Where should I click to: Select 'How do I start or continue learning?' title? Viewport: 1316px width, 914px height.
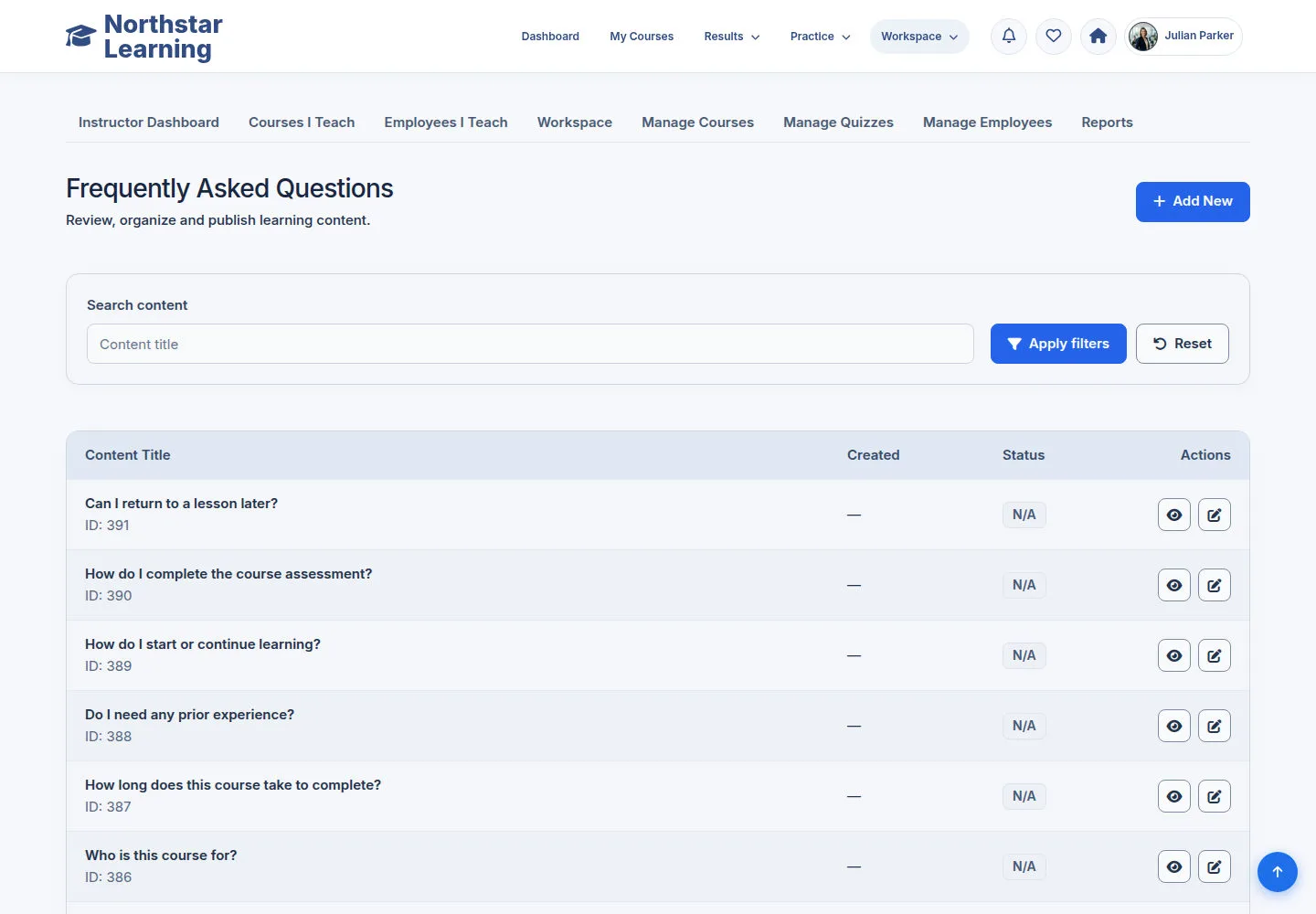click(x=203, y=644)
